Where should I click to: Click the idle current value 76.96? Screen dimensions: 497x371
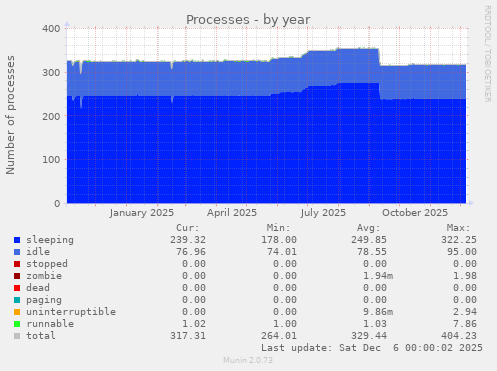191,252
